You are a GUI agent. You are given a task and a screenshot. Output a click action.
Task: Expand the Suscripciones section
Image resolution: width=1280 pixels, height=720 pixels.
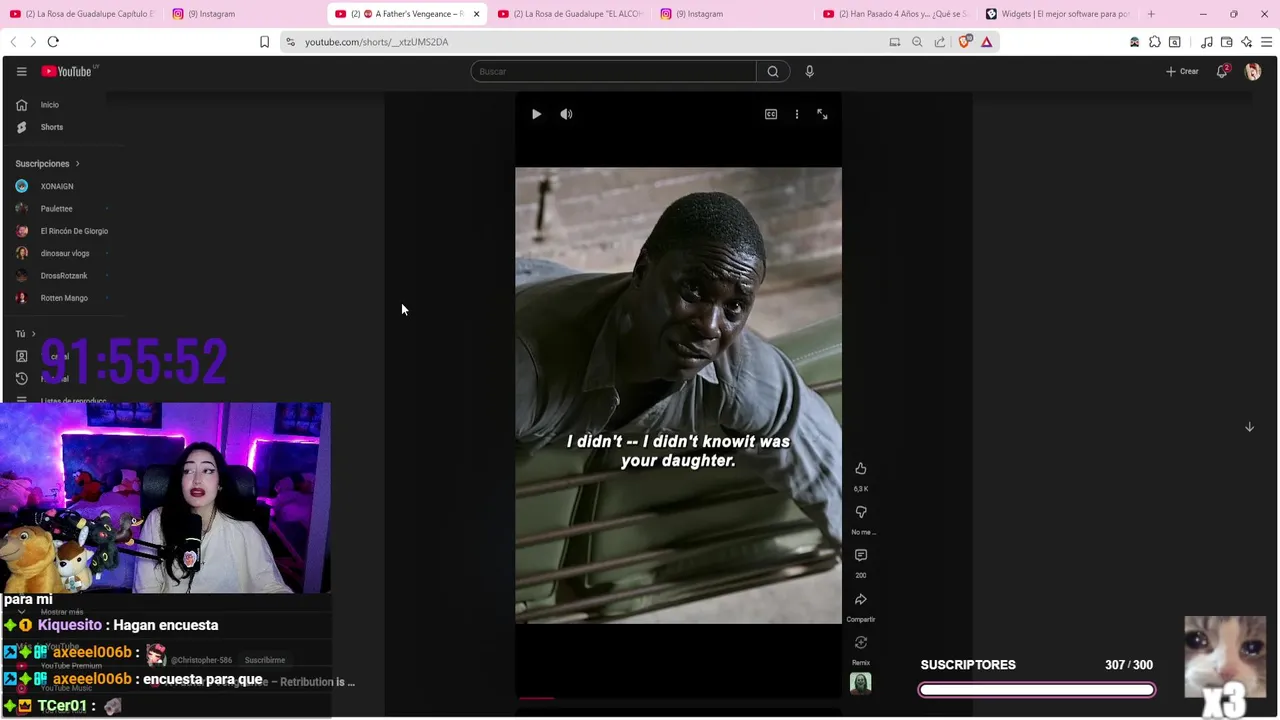point(47,163)
